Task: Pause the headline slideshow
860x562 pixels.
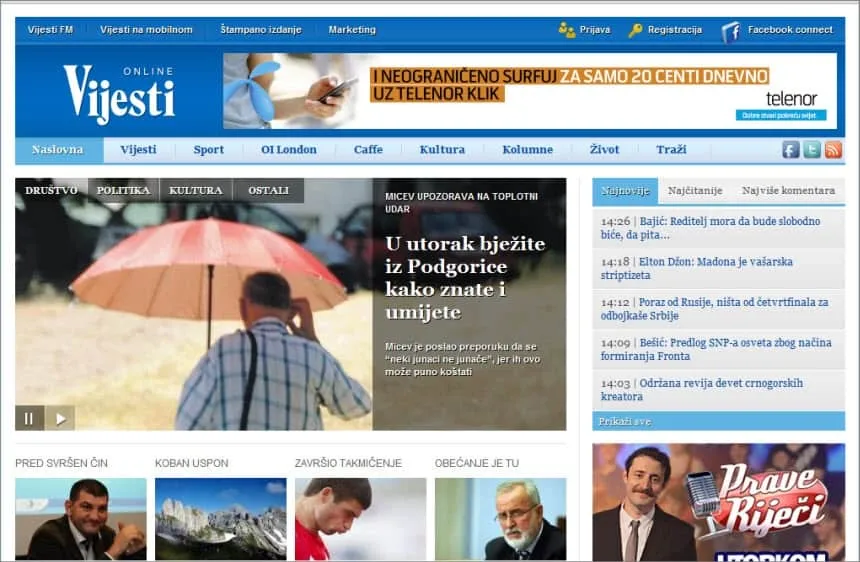Action: pos(29,418)
